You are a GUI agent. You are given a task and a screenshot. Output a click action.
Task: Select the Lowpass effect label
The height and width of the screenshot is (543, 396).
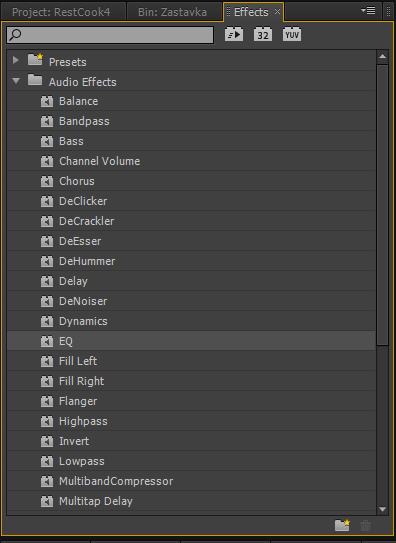pos(82,462)
